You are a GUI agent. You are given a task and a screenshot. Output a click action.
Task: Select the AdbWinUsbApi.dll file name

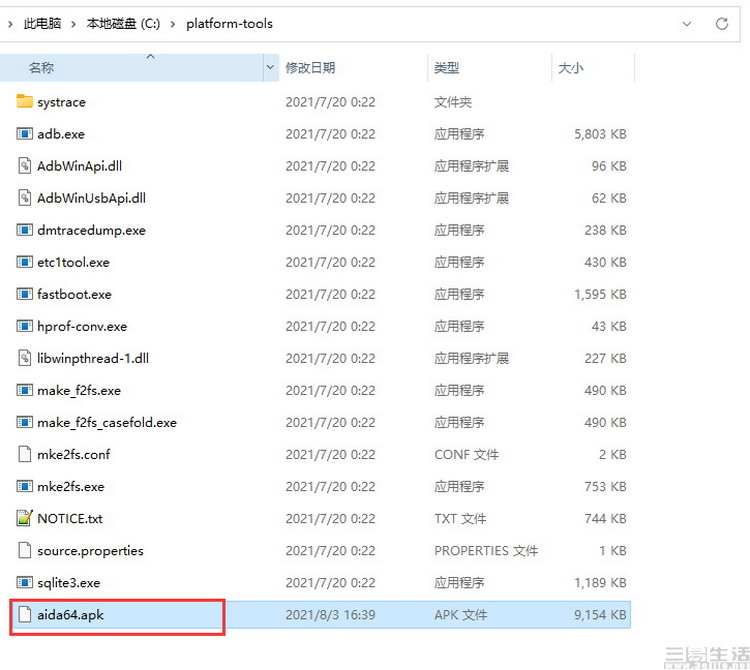tap(92, 198)
